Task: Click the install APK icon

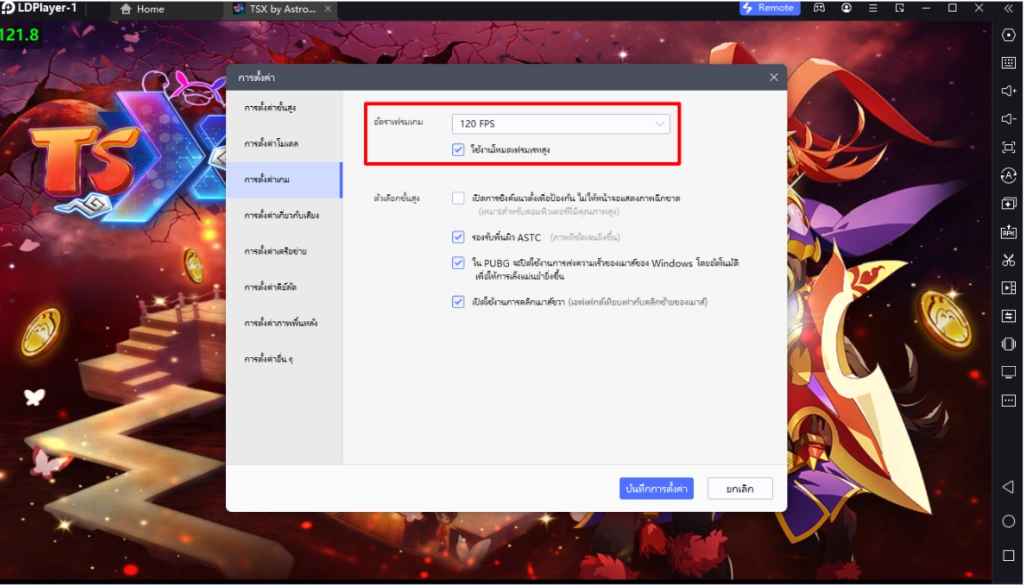Action: click(1008, 232)
